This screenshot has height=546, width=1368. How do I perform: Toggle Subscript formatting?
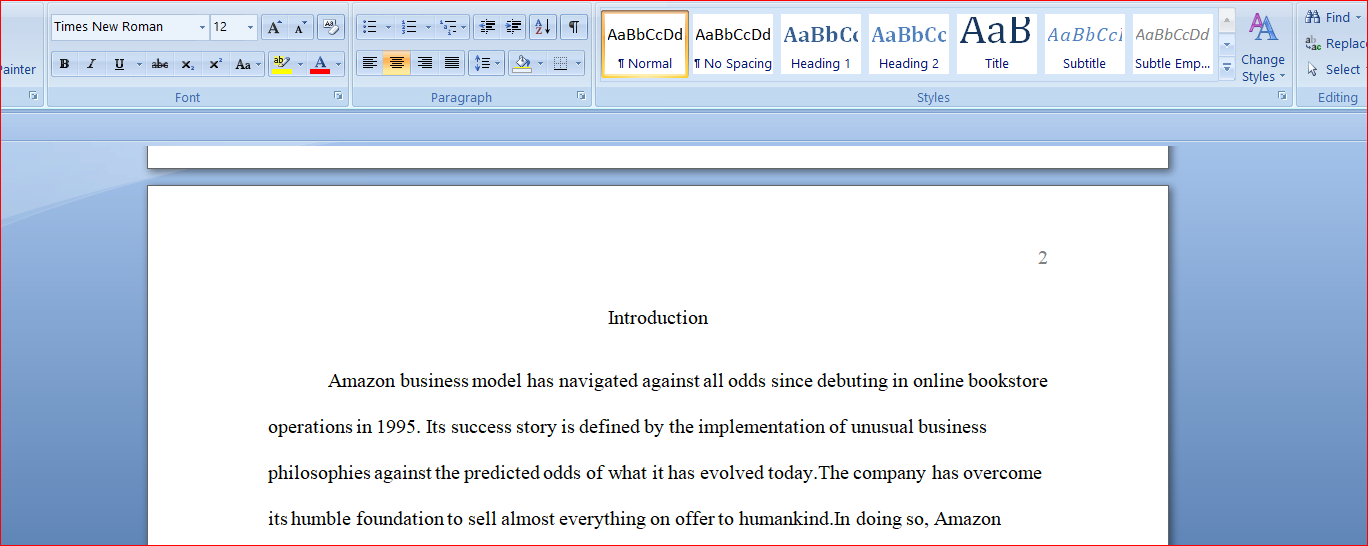coord(187,64)
